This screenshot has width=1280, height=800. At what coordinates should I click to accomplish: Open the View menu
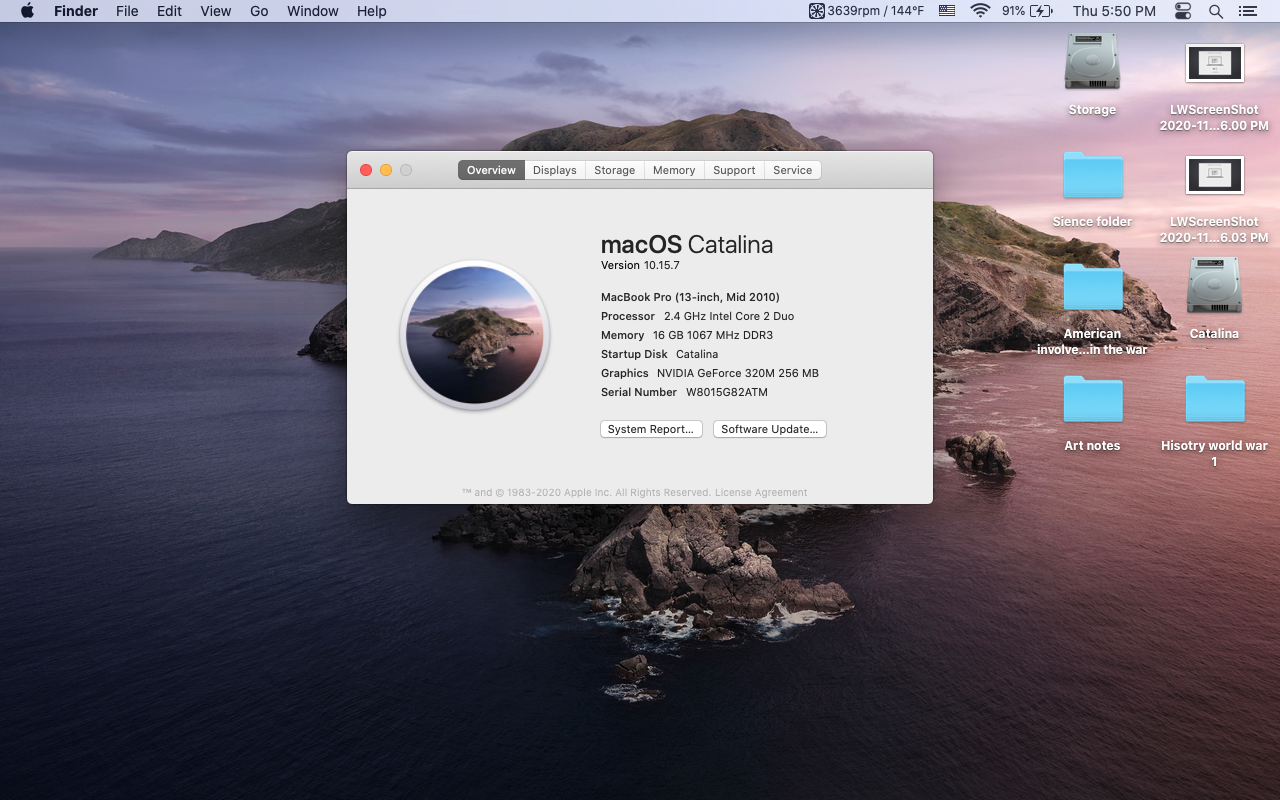[216, 11]
